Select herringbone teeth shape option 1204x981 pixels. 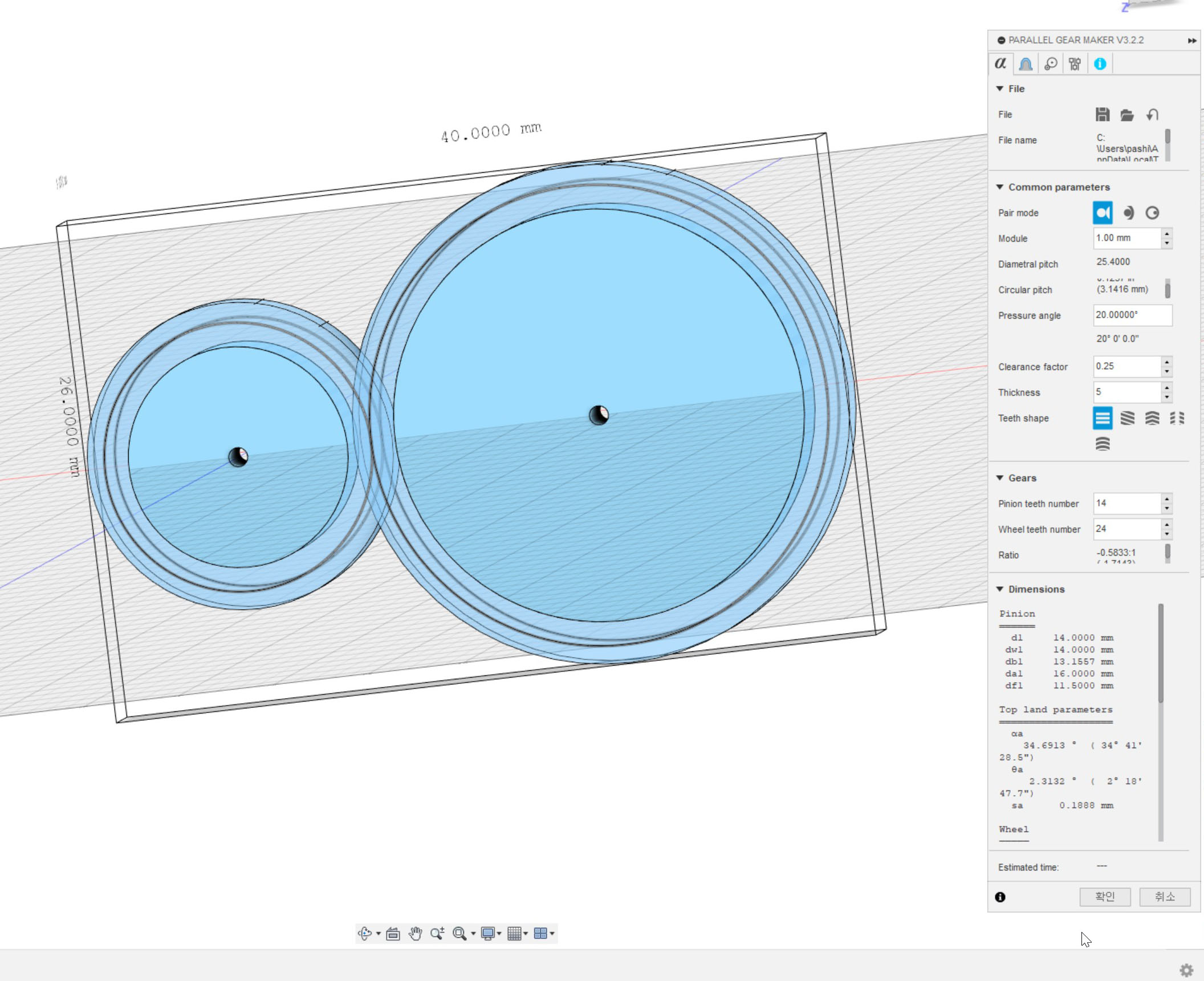point(1152,418)
